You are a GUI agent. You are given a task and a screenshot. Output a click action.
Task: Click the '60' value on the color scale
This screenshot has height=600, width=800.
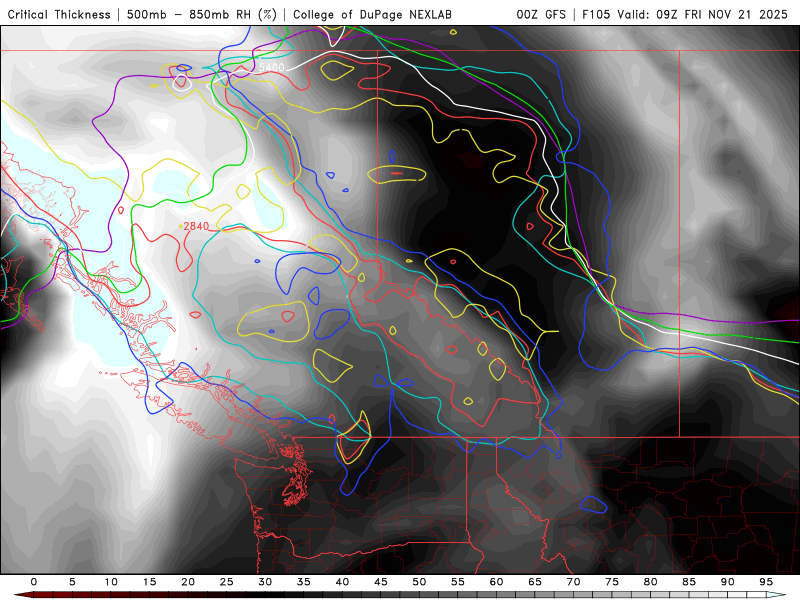click(x=496, y=582)
